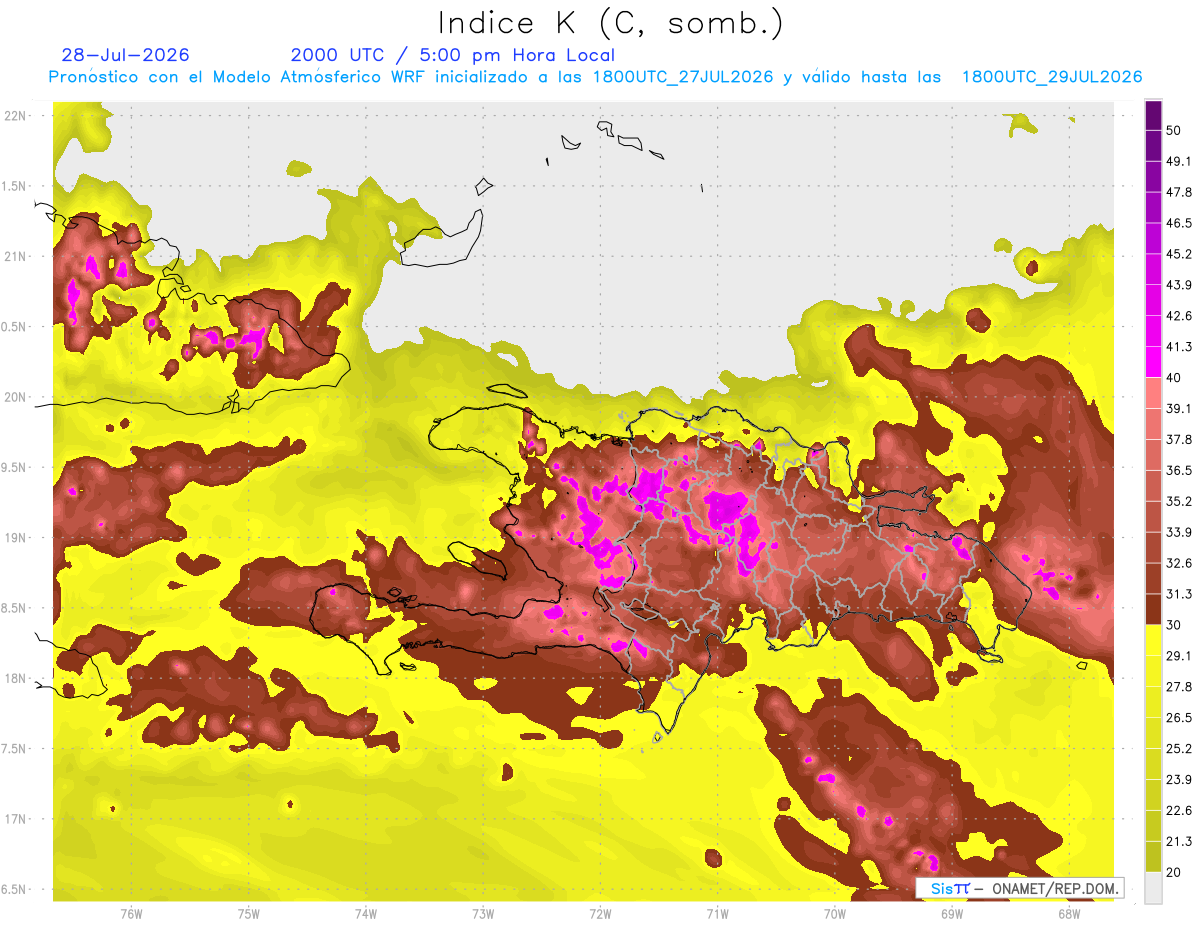Select the yellow swatch between 29.1 and 30
The height and width of the screenshot is (927, 1200).
[x=1154, y=641]
